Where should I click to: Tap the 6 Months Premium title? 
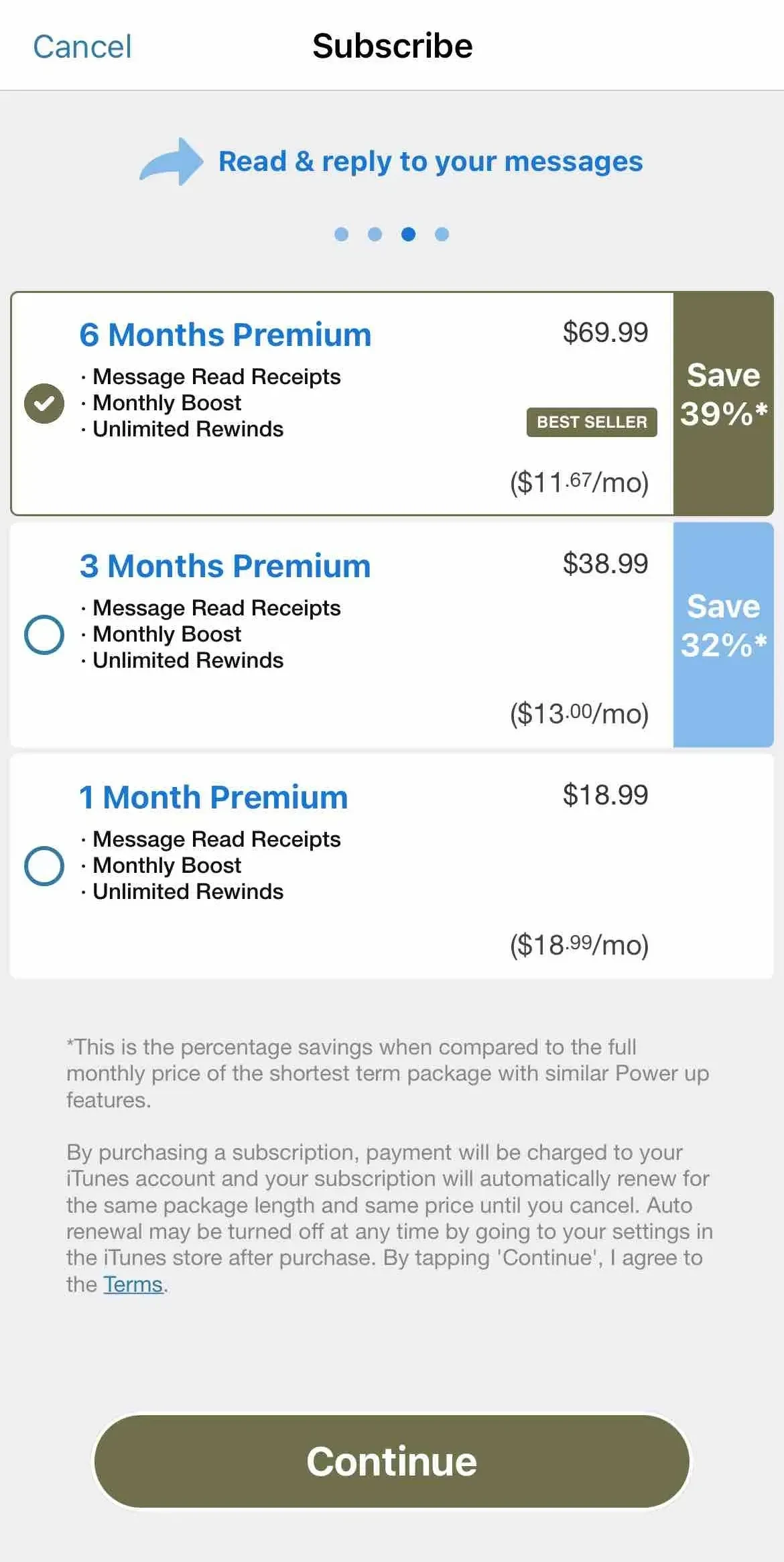point(225,335)
